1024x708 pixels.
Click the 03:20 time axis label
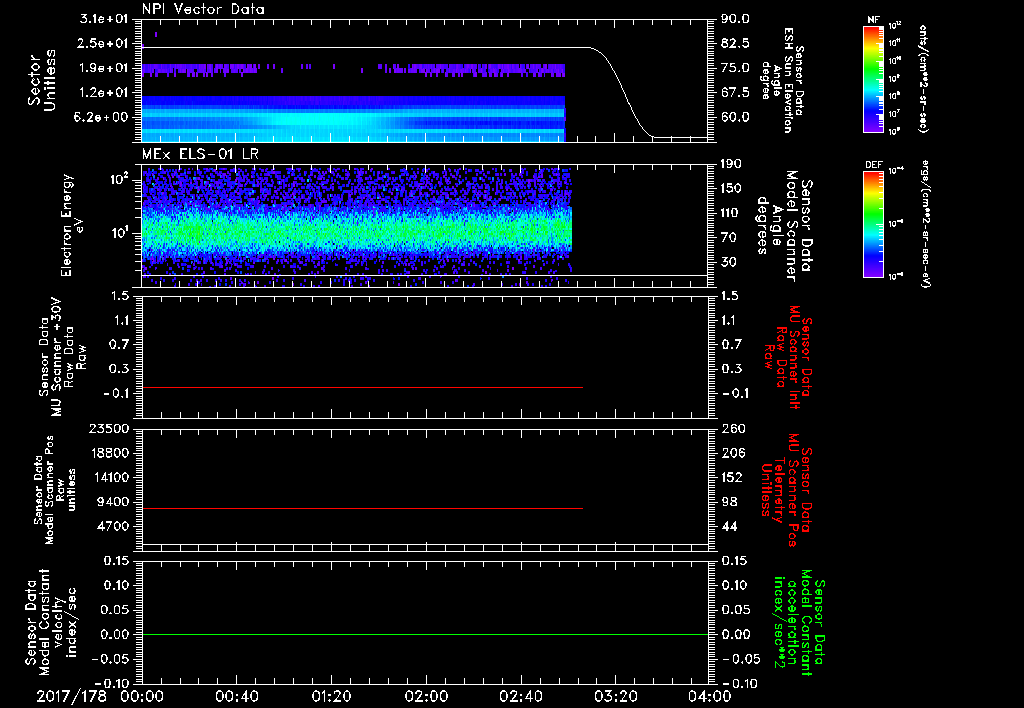point(615,696)
